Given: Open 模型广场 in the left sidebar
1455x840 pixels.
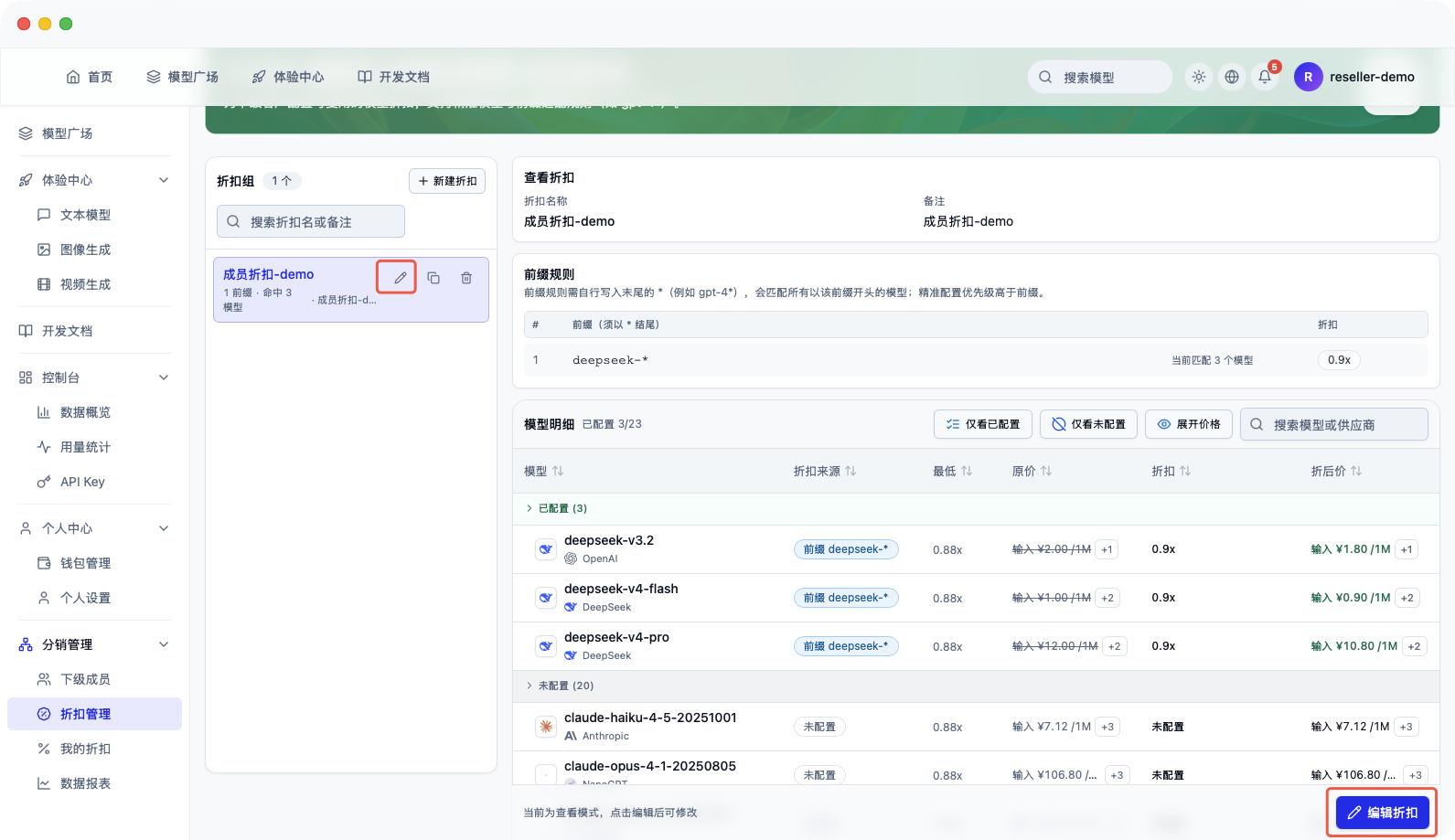Looking at the screenshot, I should coord(95,133).
